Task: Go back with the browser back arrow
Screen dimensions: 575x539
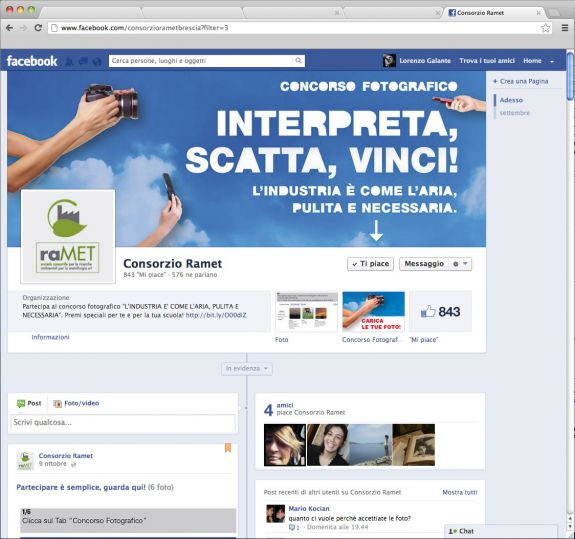Action: [x=10, y=28]
